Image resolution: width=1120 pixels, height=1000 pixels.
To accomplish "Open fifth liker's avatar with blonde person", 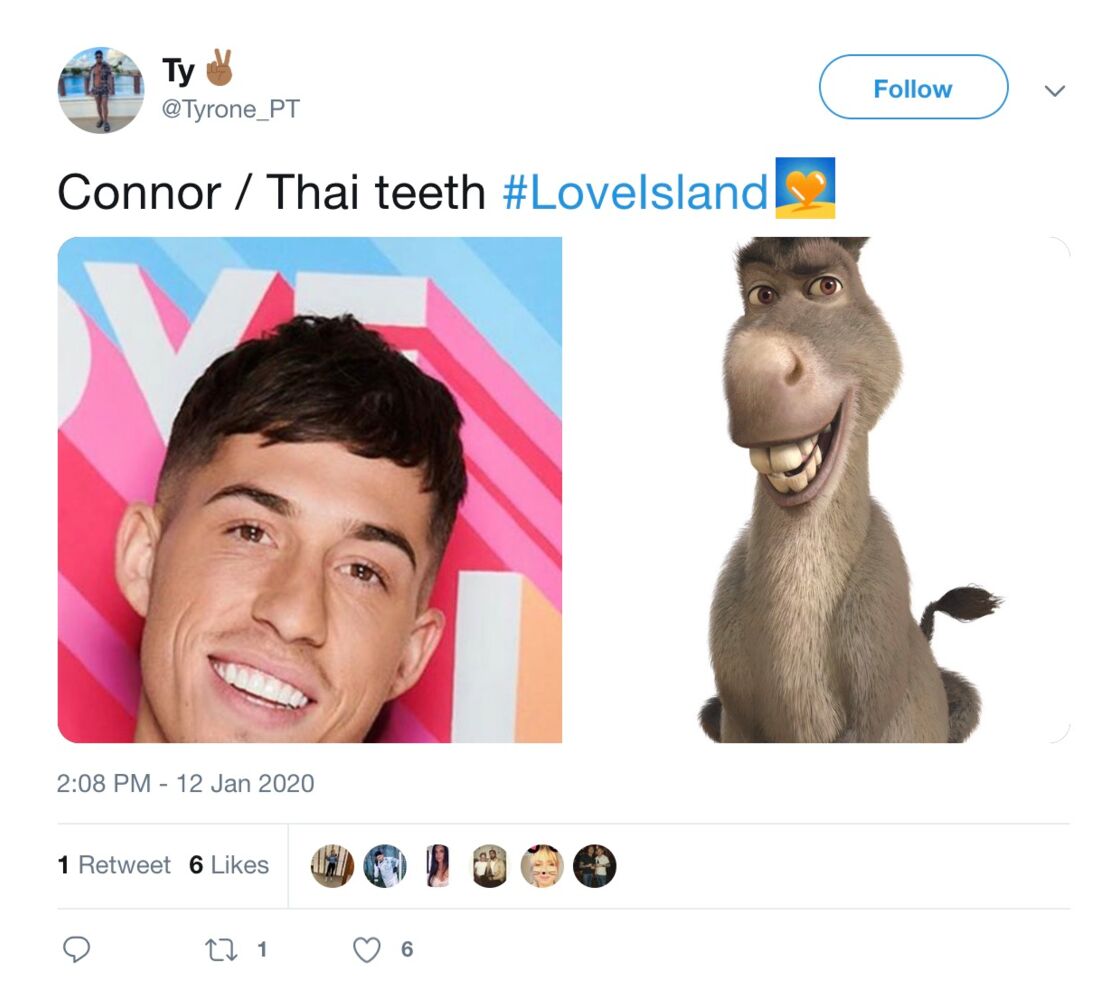I will [542, 866].
